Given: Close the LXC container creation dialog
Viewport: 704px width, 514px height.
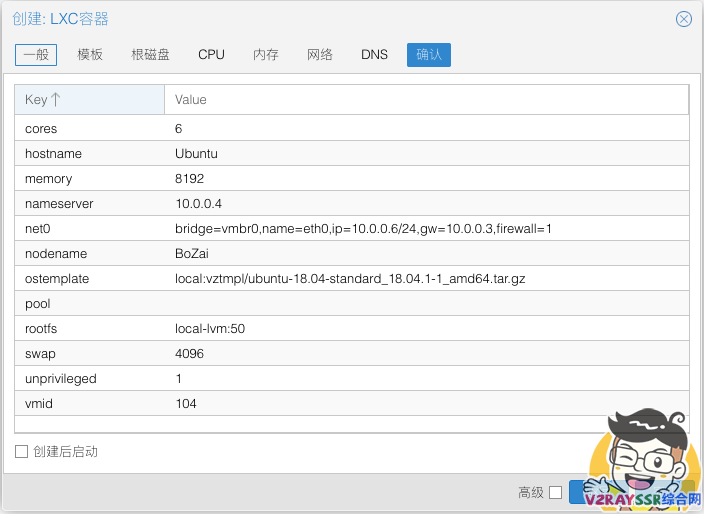Looking at the screenshot, I should click(x=684, y=19).
